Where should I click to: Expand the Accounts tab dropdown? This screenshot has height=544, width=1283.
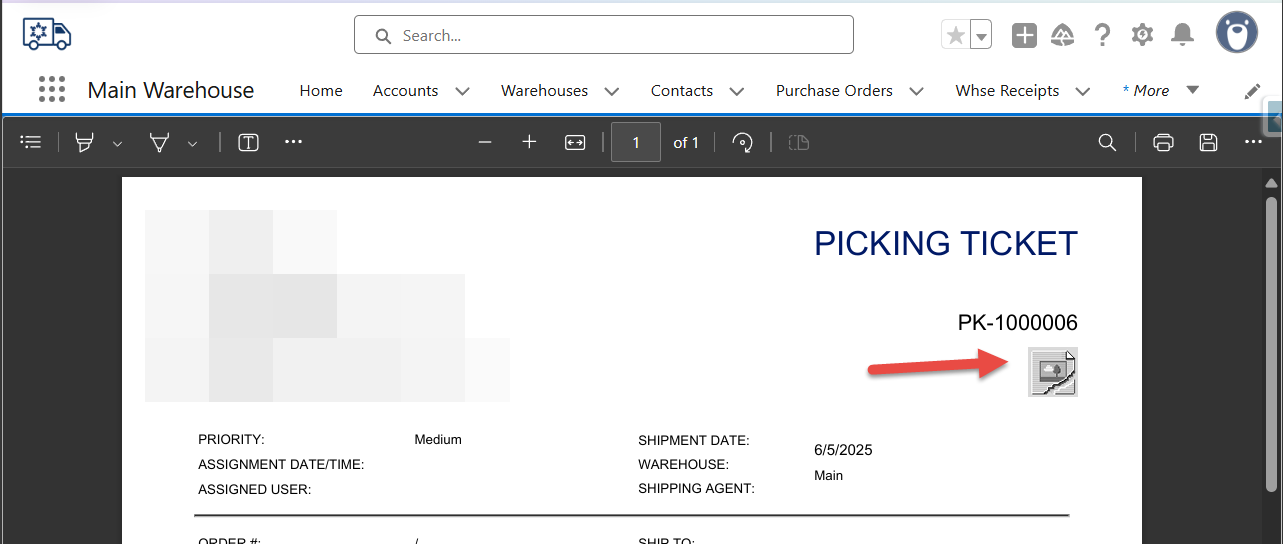click(x=463, y=91)
